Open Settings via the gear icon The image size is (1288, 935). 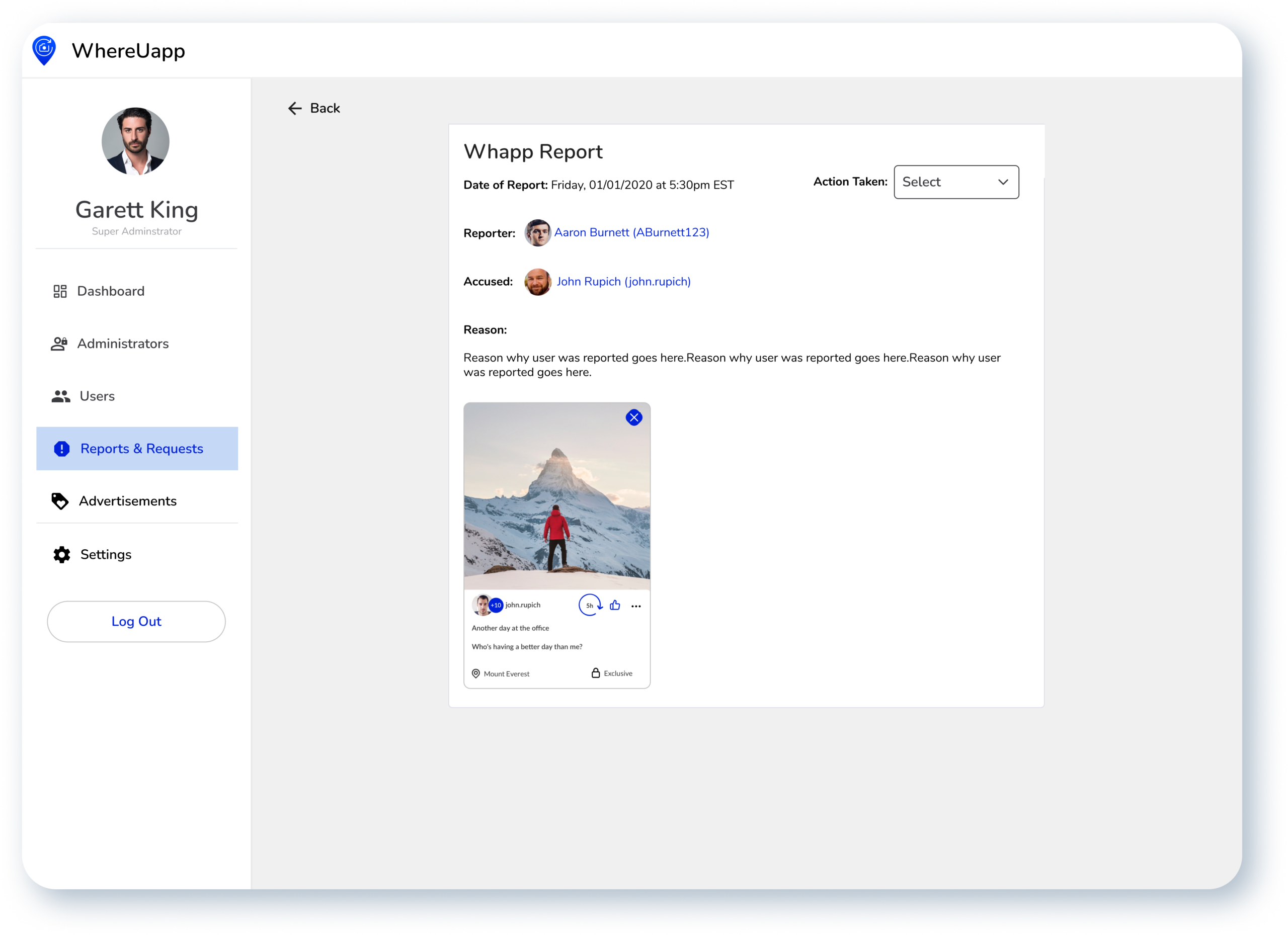pos(62,555)
